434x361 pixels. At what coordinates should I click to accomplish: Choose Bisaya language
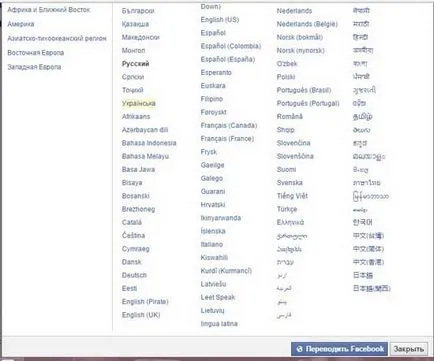pos(132,183)
